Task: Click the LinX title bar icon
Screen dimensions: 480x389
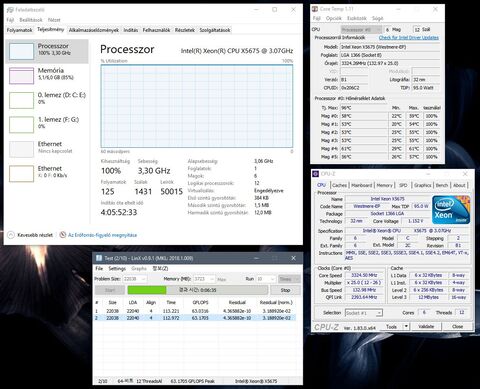Action: [x=99, y=258]
